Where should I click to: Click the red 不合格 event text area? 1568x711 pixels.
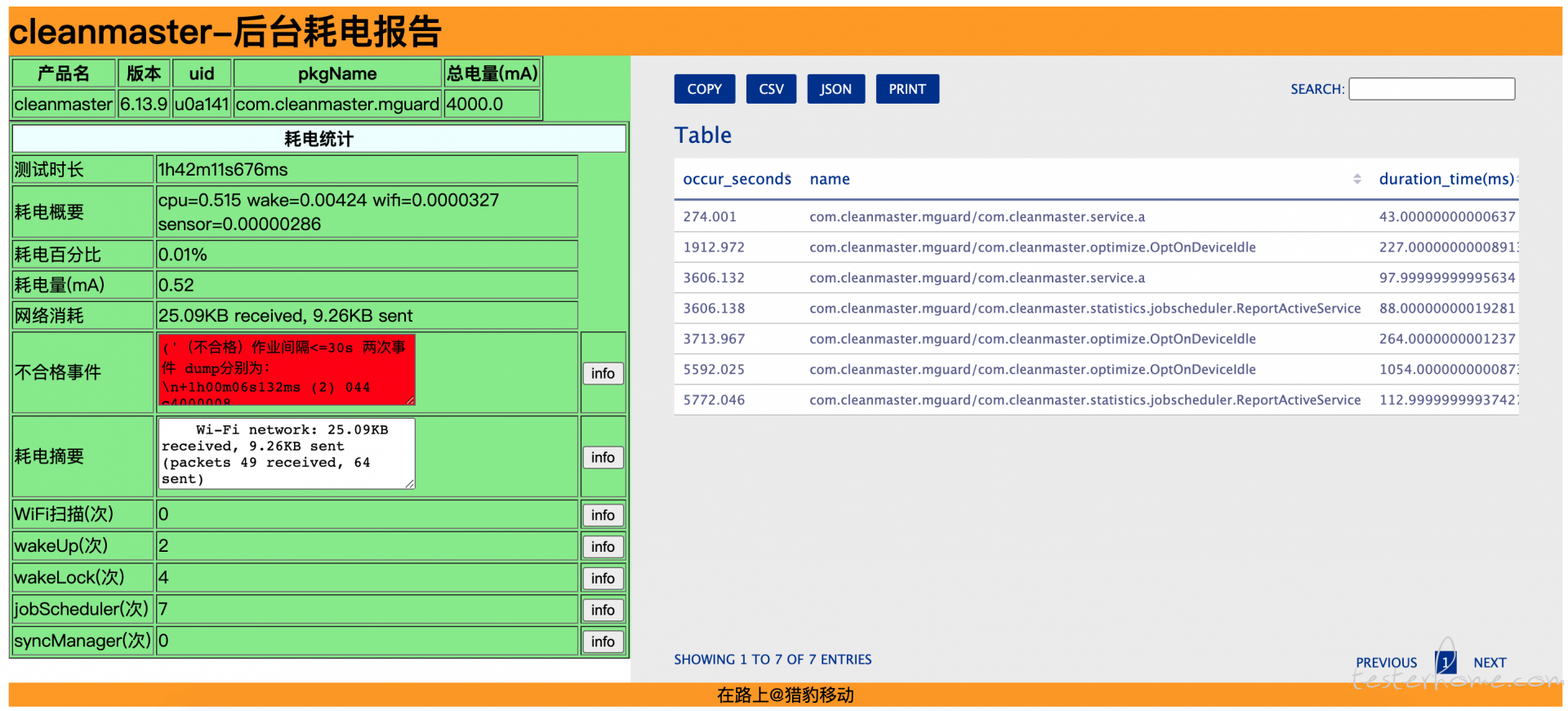point(287,369)
